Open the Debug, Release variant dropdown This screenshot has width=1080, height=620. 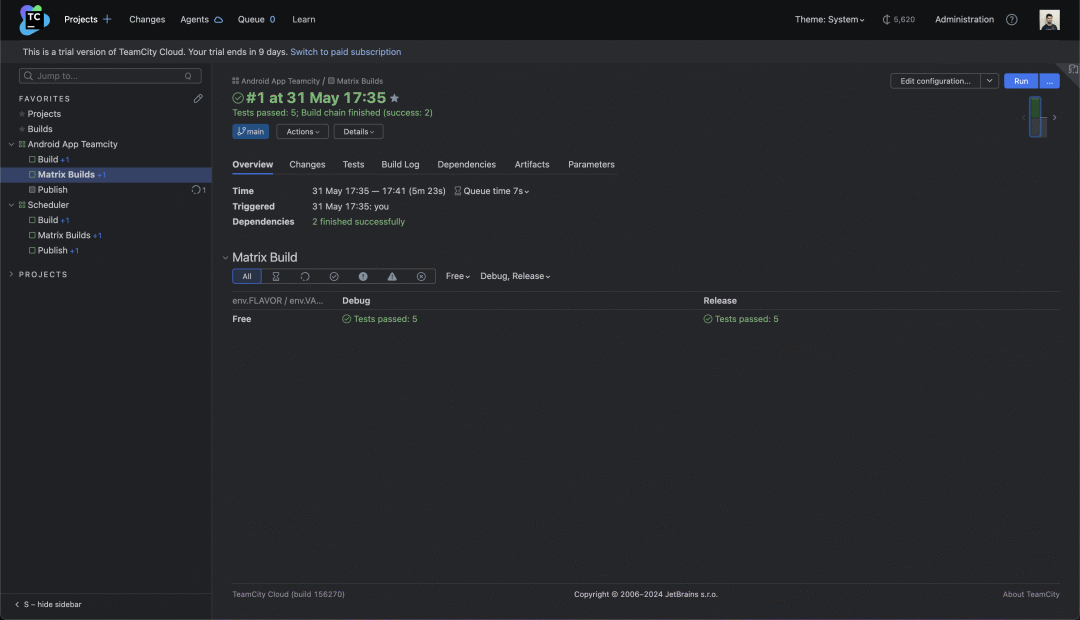(515, 276)
